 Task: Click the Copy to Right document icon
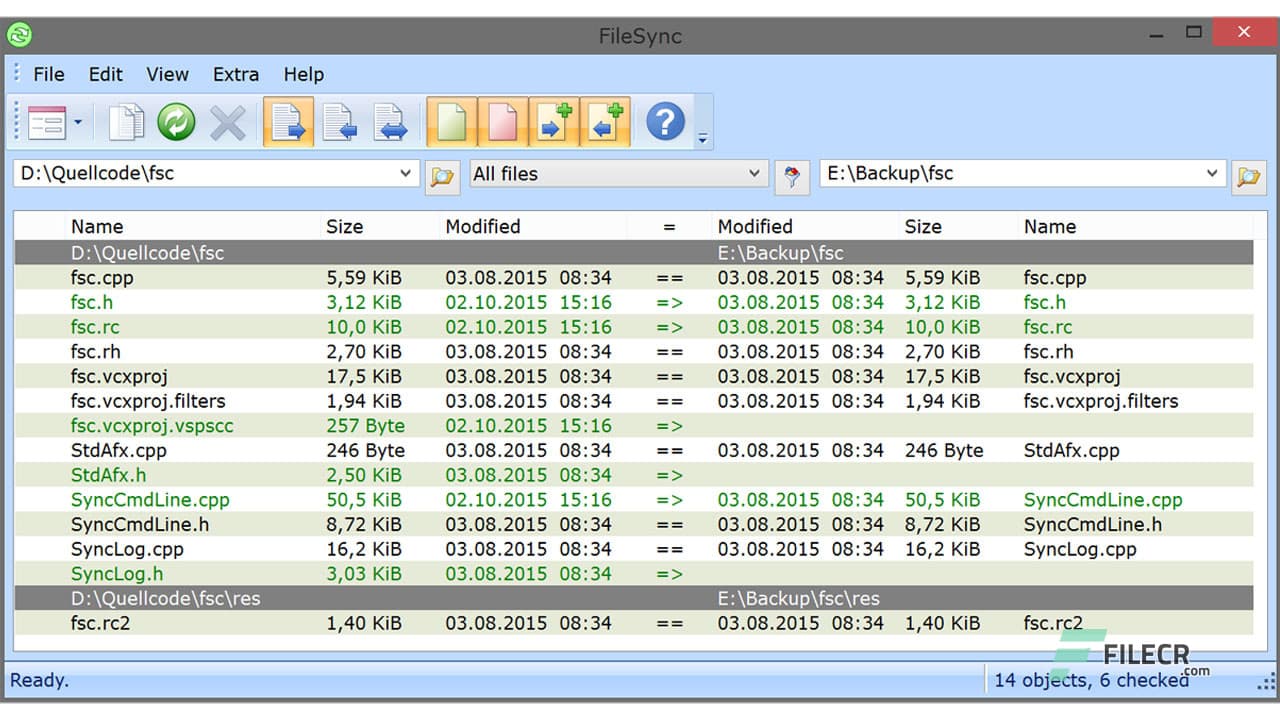point(288,121)
